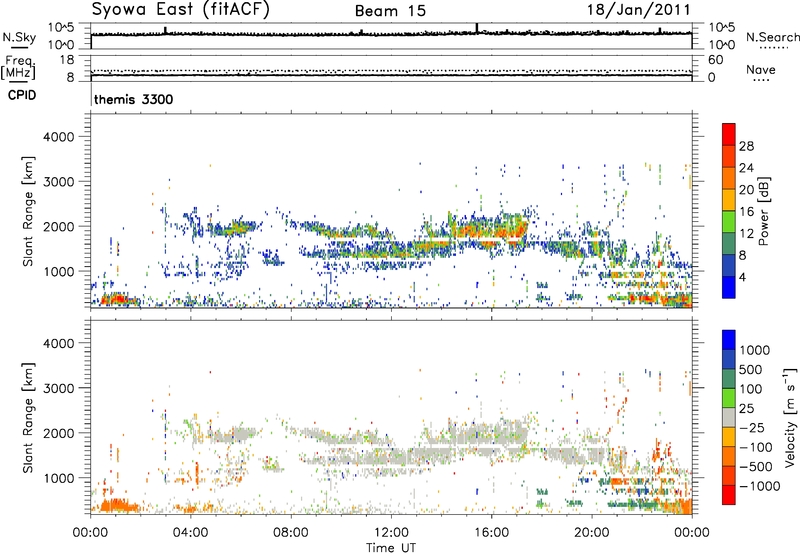The image size is (800, 554).
Task: Click the "1000" slant-range tick of the velocity panel
Action: click(58, 478)
